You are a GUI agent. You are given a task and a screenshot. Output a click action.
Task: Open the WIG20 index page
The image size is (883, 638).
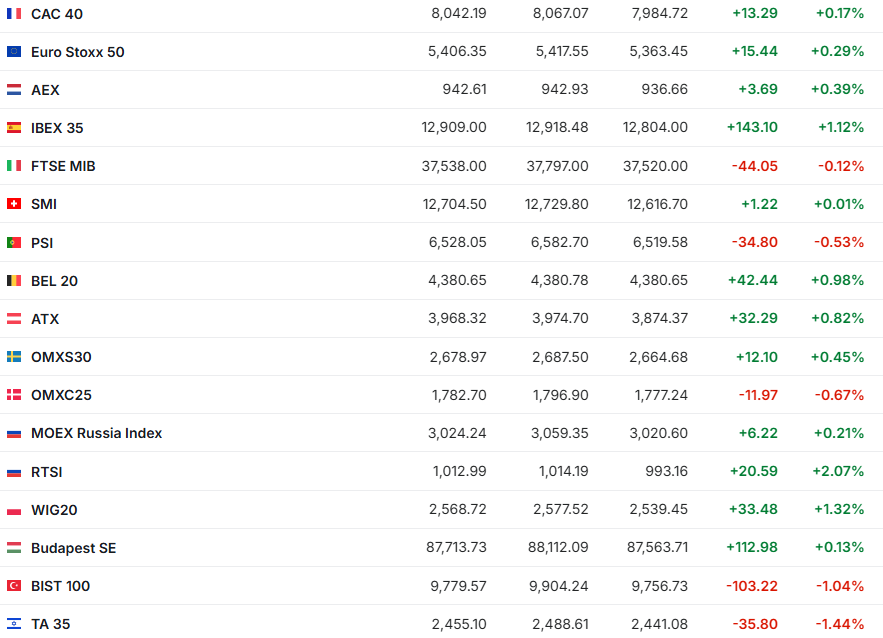coord(54,510)
